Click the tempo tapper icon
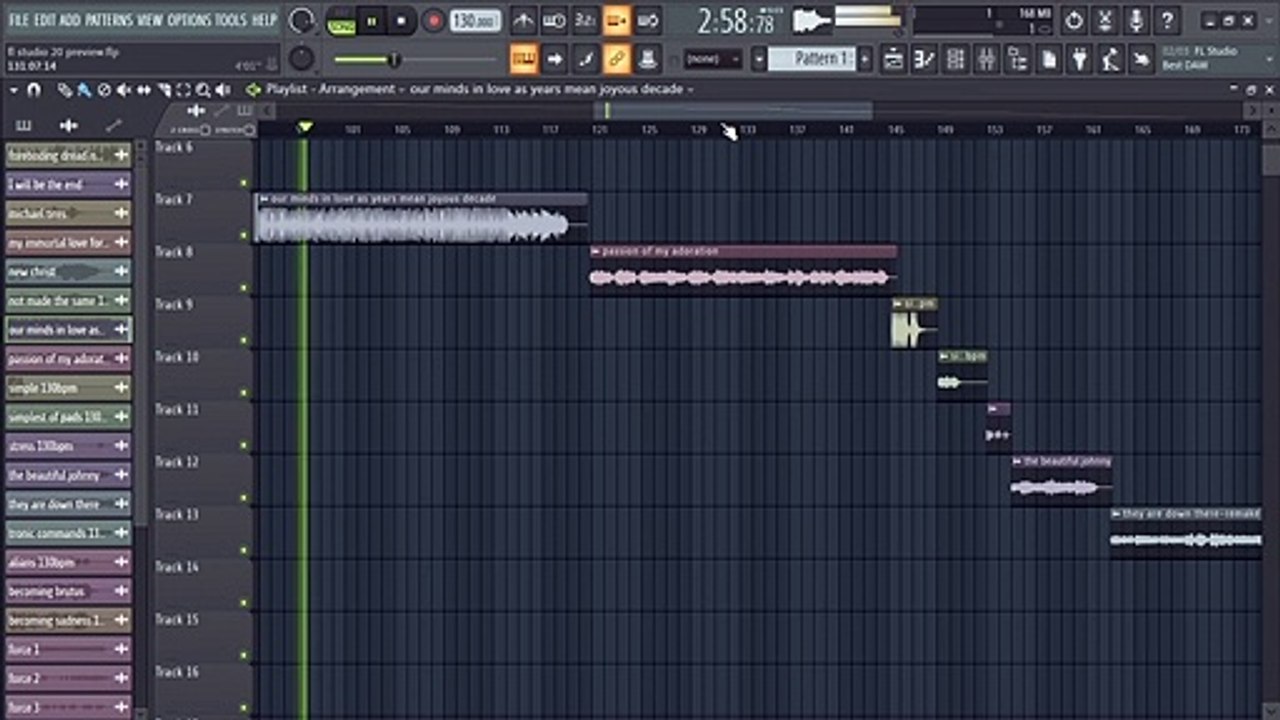This screenshot has height=720, width=1280. (1111, 59)
